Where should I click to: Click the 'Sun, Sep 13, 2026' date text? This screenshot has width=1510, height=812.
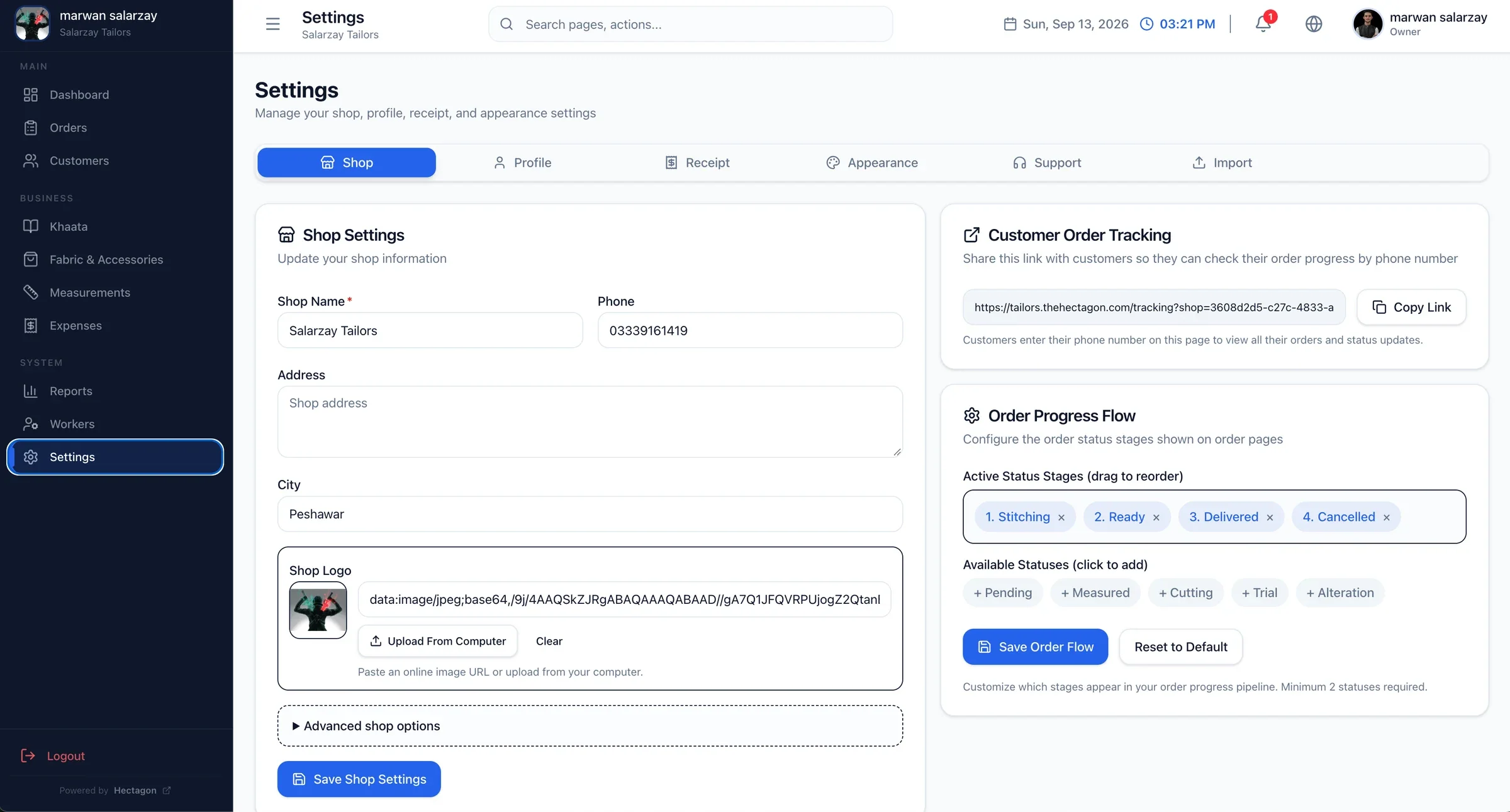click(x=1075, y=24)
